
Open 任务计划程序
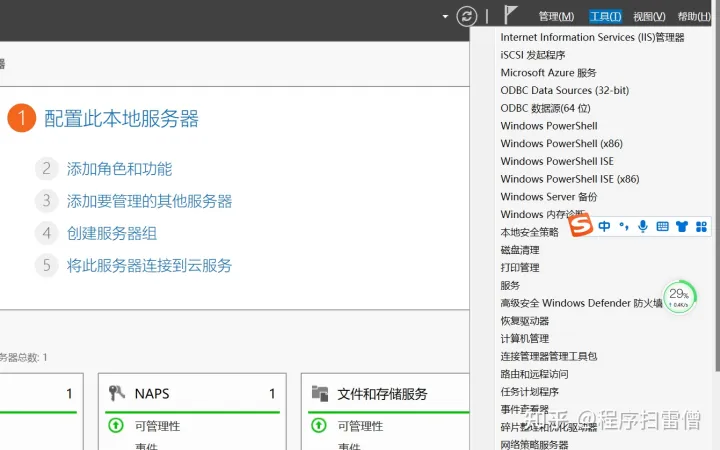point(529,392)
